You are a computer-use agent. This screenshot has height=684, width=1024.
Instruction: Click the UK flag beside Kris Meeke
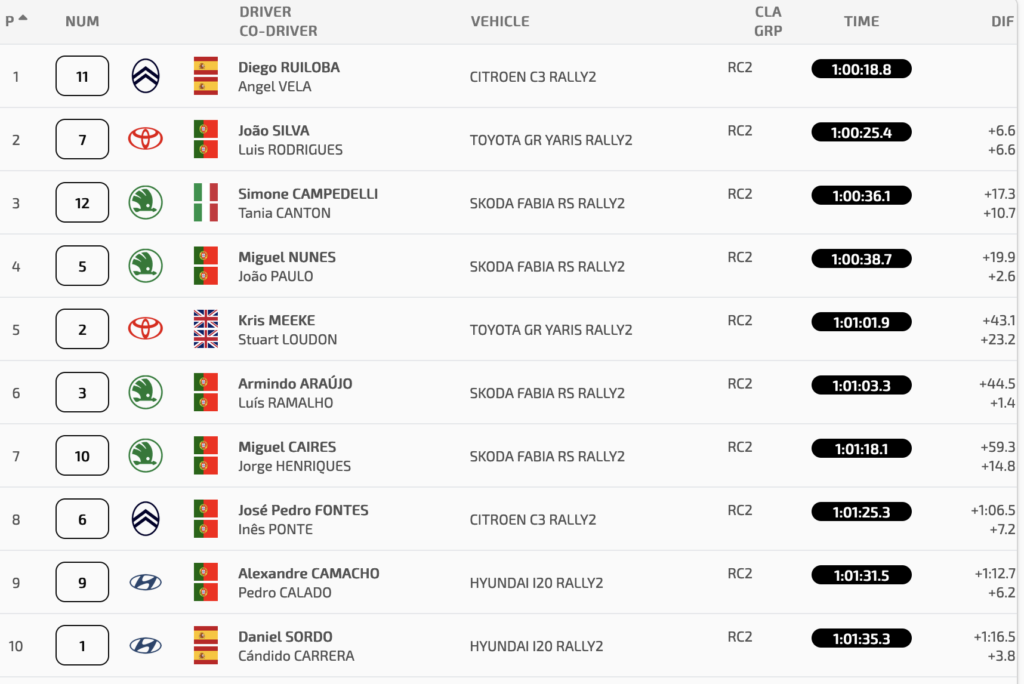pos(206,329)
